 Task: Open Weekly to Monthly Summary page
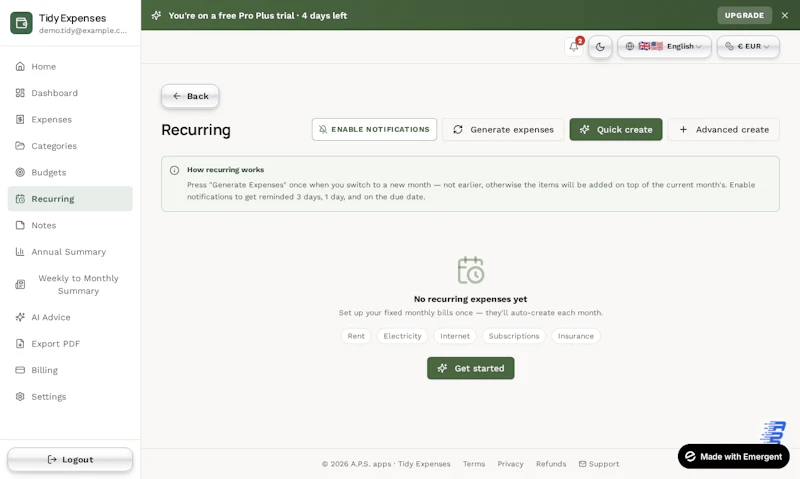70,285
